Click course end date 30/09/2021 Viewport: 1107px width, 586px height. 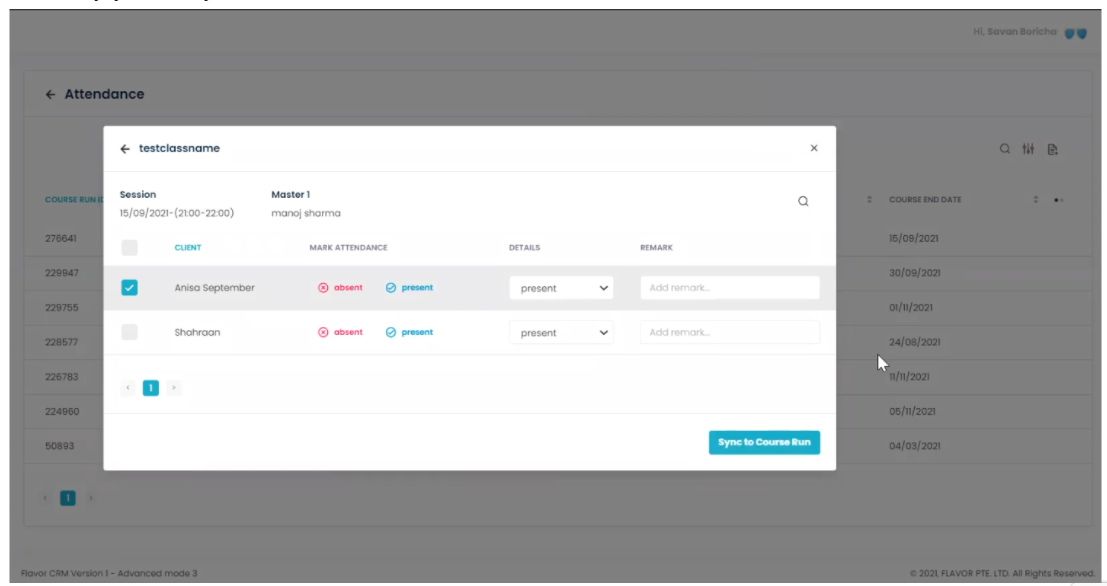pos(914,273)
